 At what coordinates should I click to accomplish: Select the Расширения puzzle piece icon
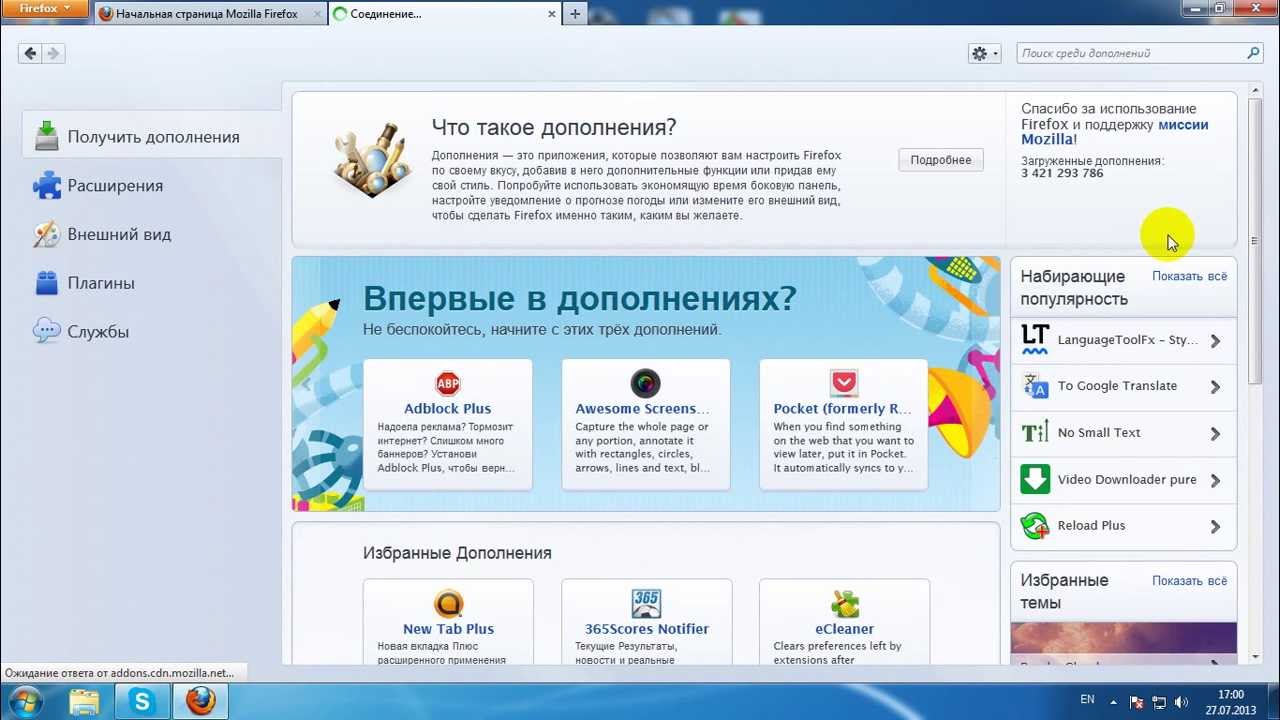coord(46,185)
